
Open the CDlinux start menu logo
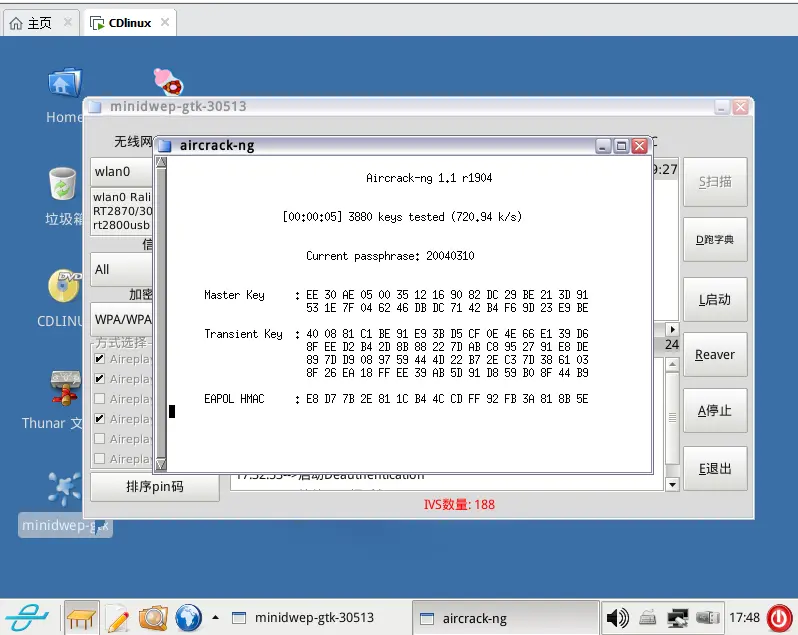(x=27, y=617)
